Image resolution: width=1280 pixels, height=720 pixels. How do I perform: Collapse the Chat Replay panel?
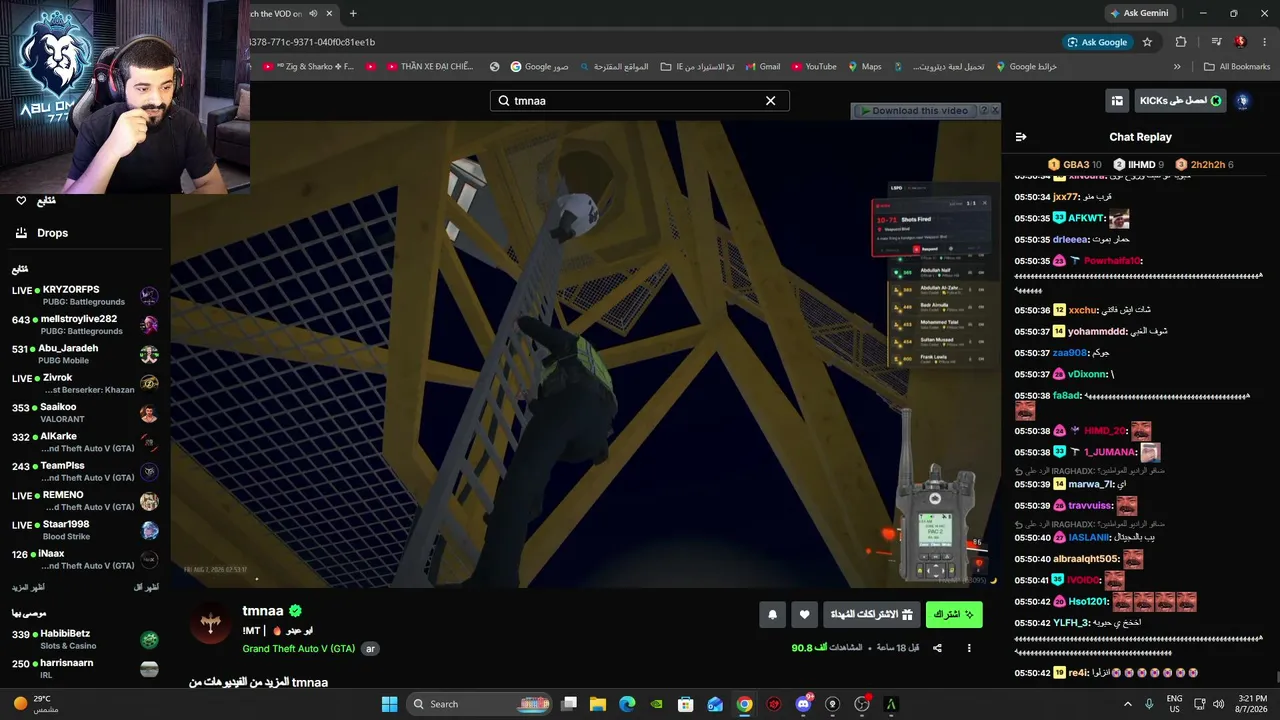pos(1021,137)
